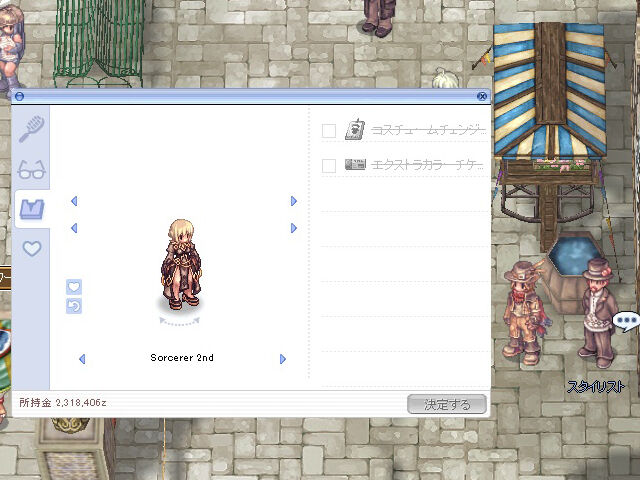Click the costume change ticket icon
The width and height of the screenshot is (640, 480).
tap(355, 130)
